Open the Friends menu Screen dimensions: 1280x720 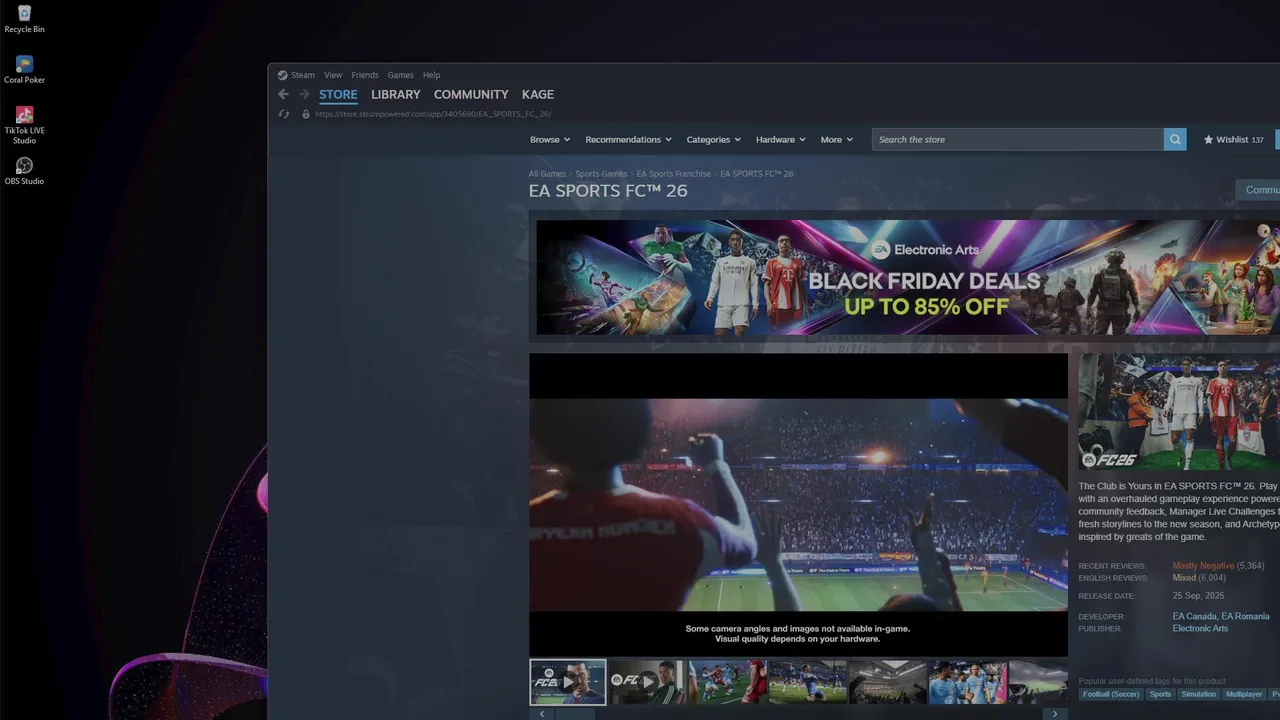[365, 75]
